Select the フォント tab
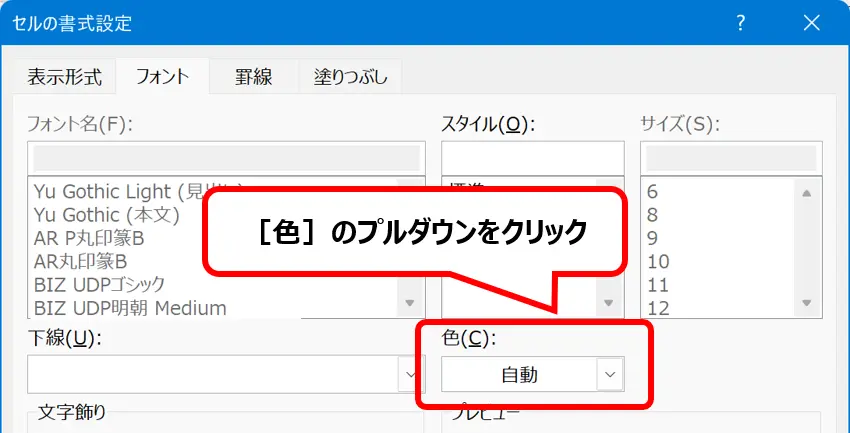The image size is (850, 433). pyautogui.click(x=163, y=76)
